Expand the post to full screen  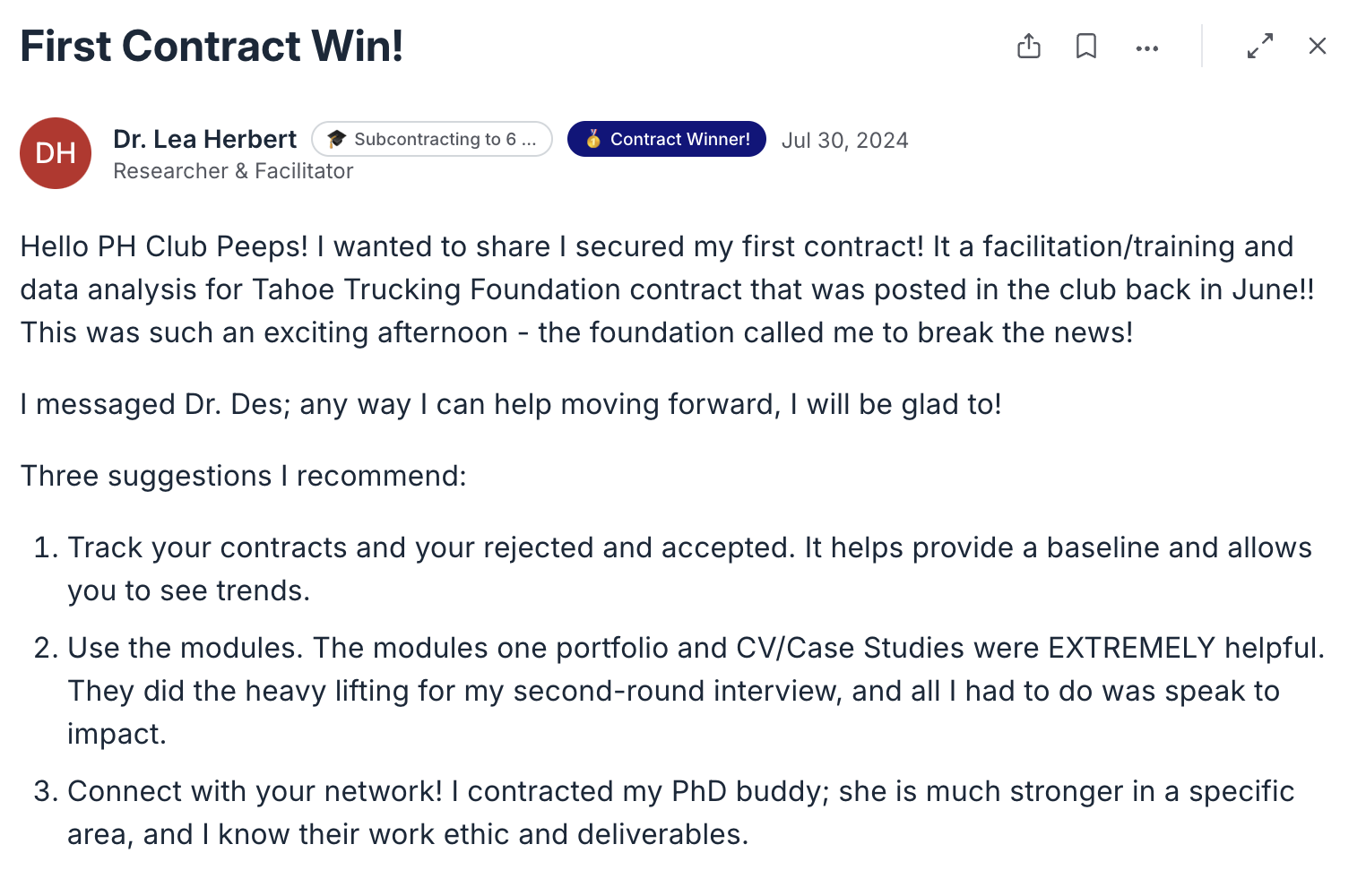1260,46
